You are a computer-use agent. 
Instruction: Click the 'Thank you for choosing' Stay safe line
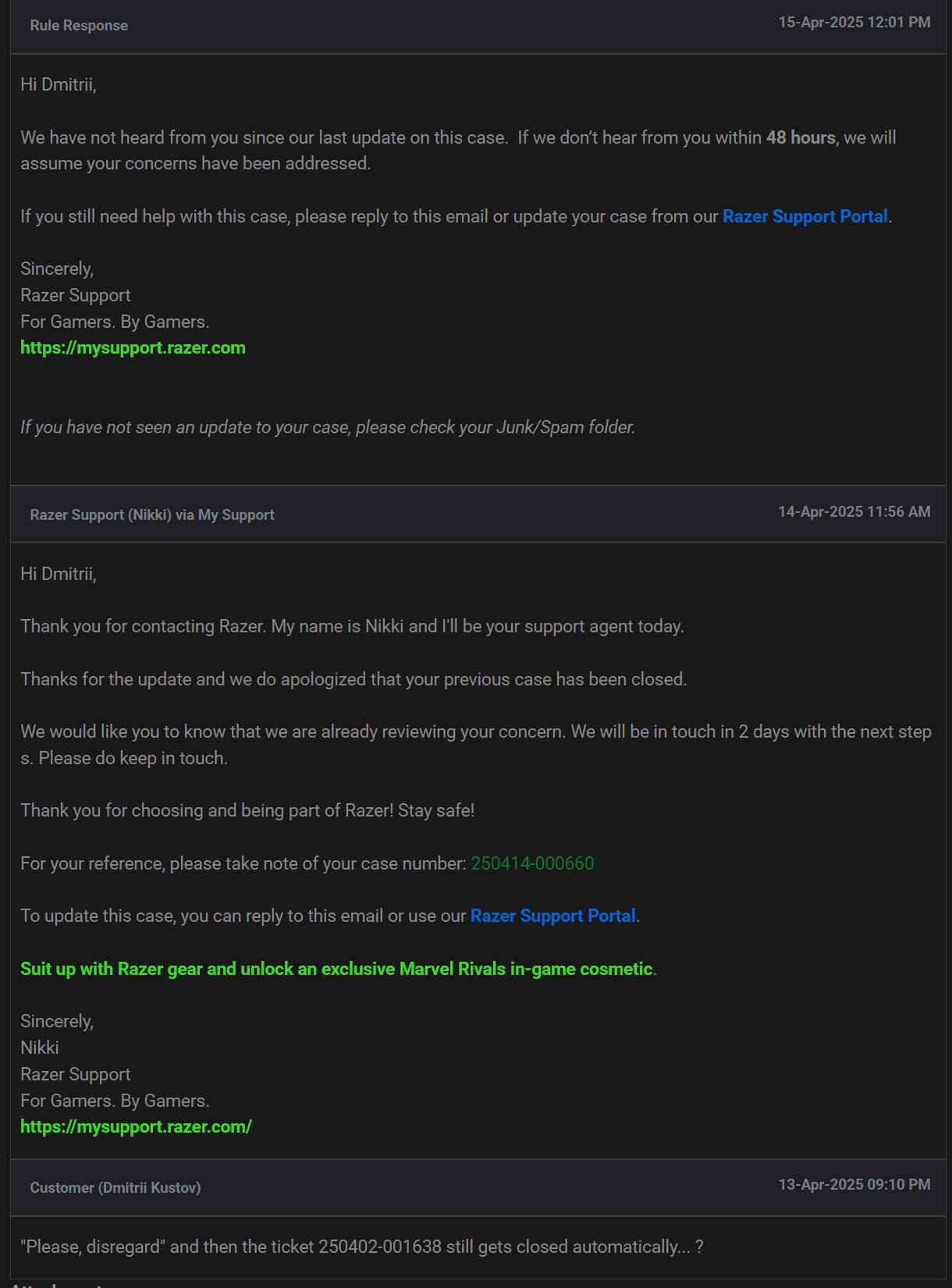[247, 810]
